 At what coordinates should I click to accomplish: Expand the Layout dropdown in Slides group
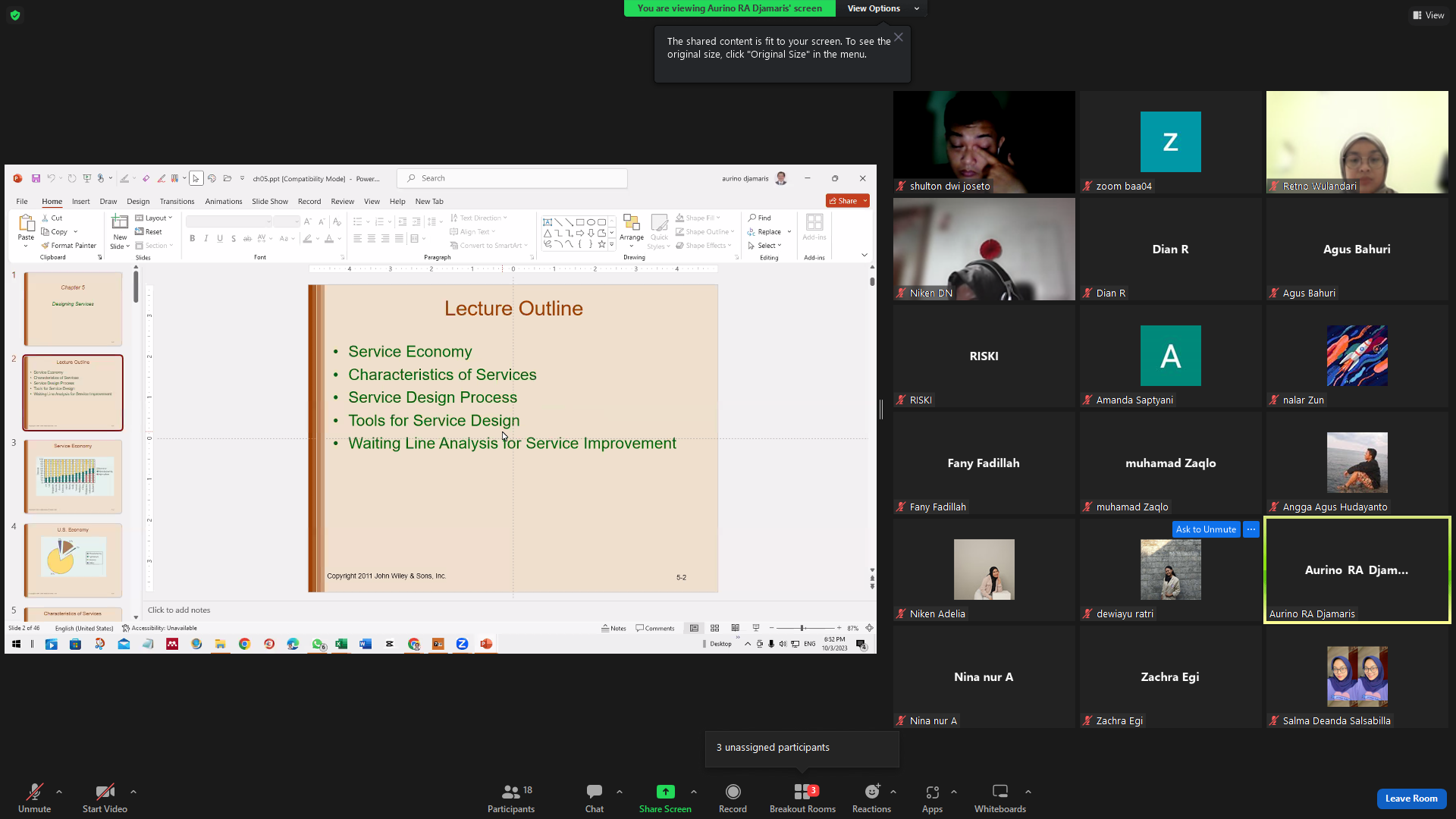click(x=154, y=218)
